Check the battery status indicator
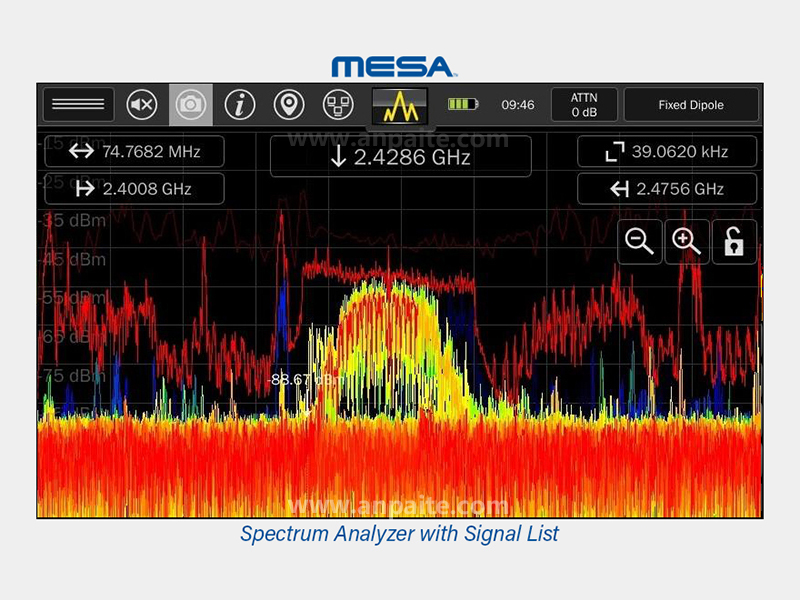800x600 pixels. click(x=463, y=104)
